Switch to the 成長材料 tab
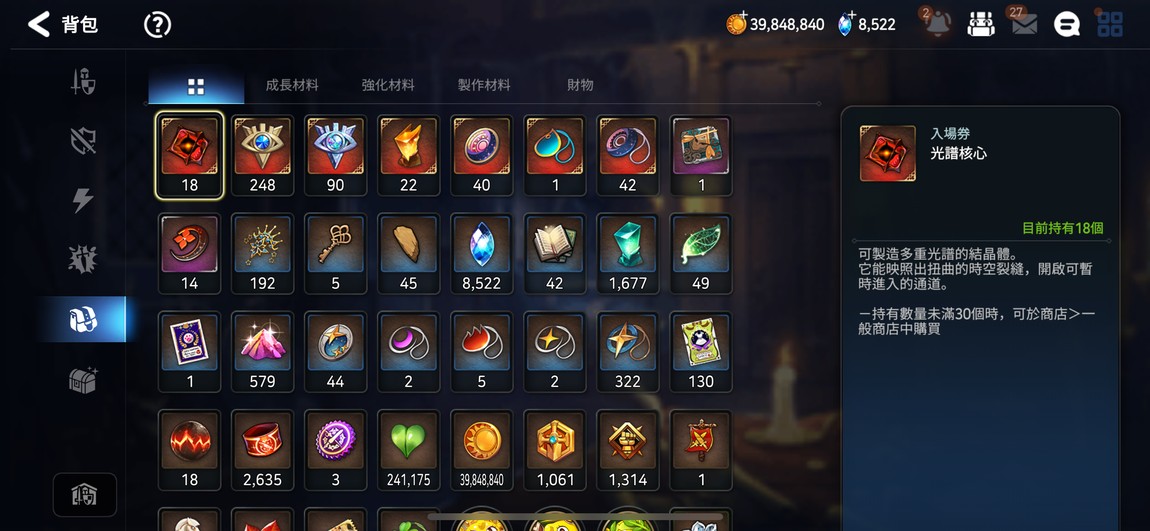The height and width of the screenshot is (531, 1150). pos(292,85)
